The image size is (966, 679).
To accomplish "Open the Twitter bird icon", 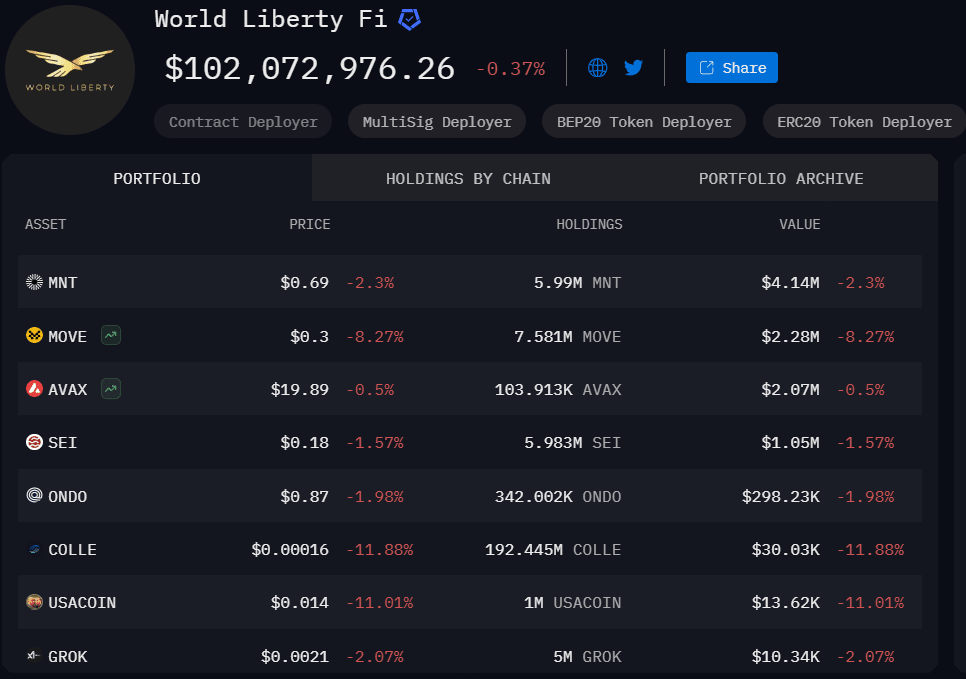I will pos(633,67).
